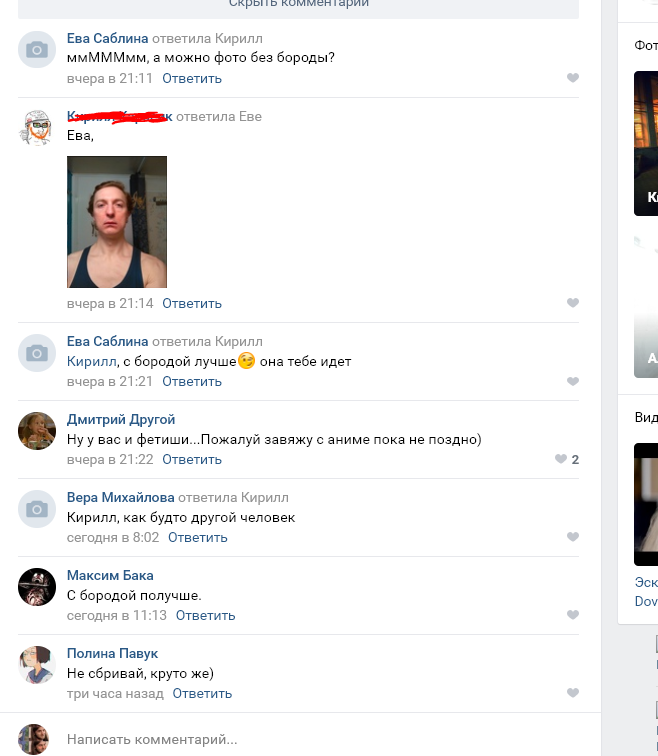
Task: Reply to Дмитрий Другой's comment
Action: [x=192, y=459]
